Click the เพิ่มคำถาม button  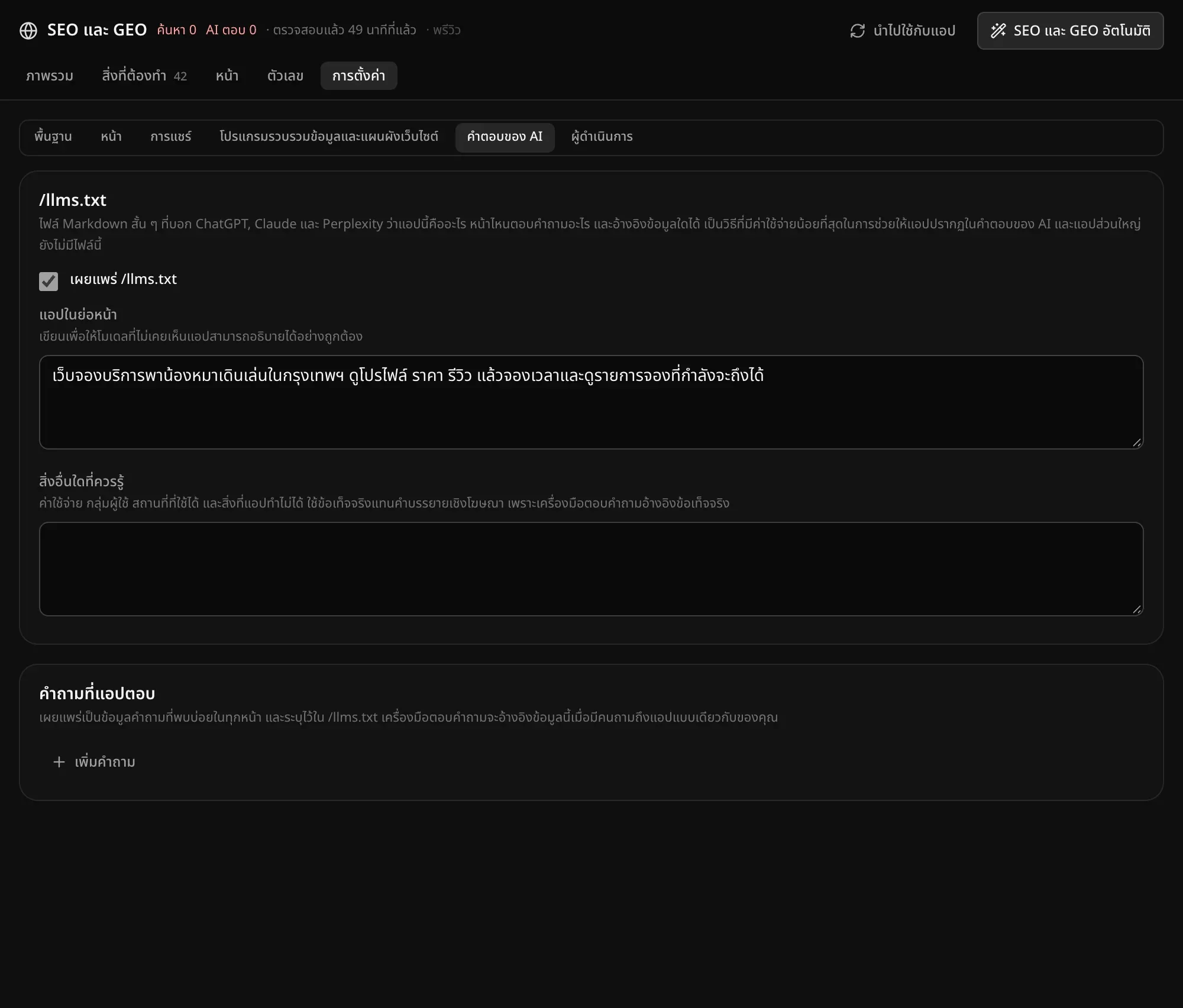[x=95, y=762]
